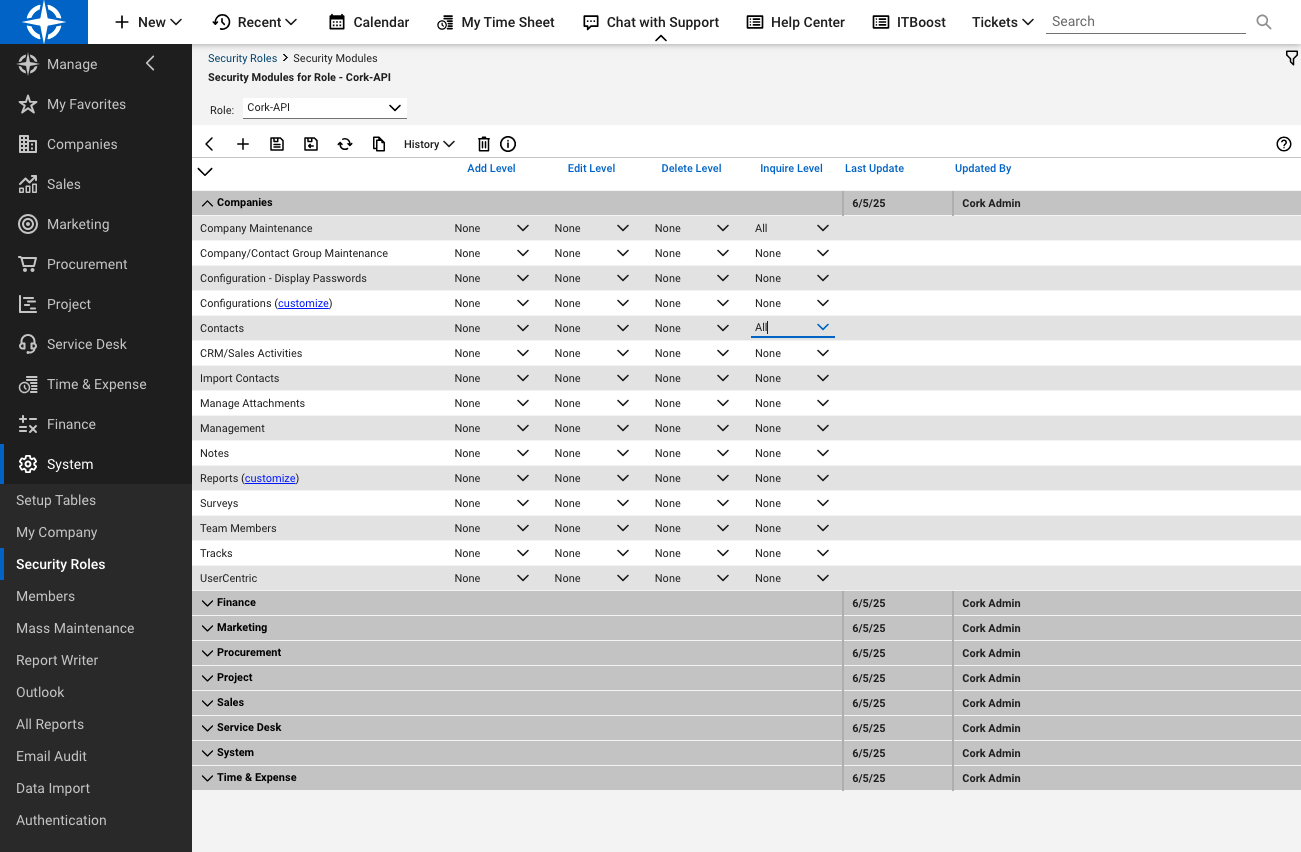Click the Save and Close icon
This screenshot has height=852, width=1301.
click(311, 144)
